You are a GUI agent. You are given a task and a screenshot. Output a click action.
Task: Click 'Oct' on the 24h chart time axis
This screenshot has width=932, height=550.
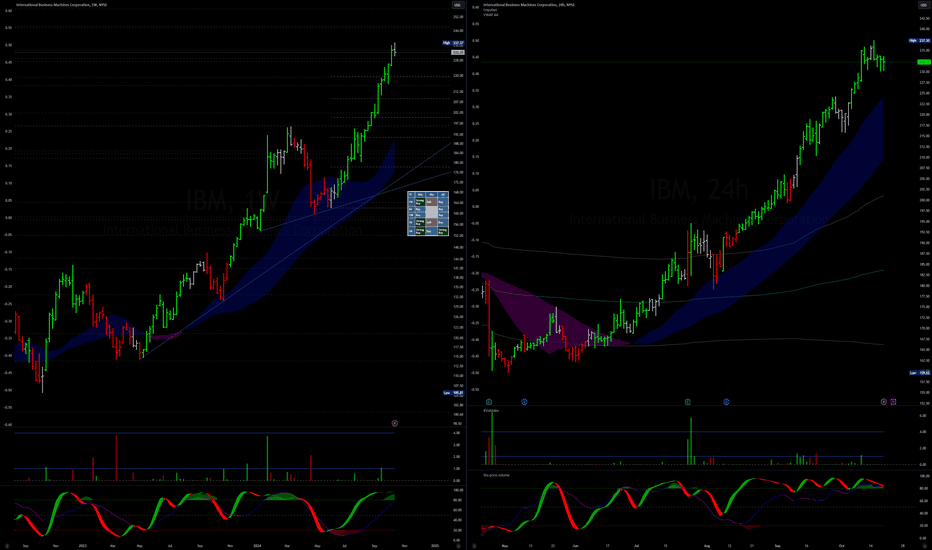(x=842, y=545)
